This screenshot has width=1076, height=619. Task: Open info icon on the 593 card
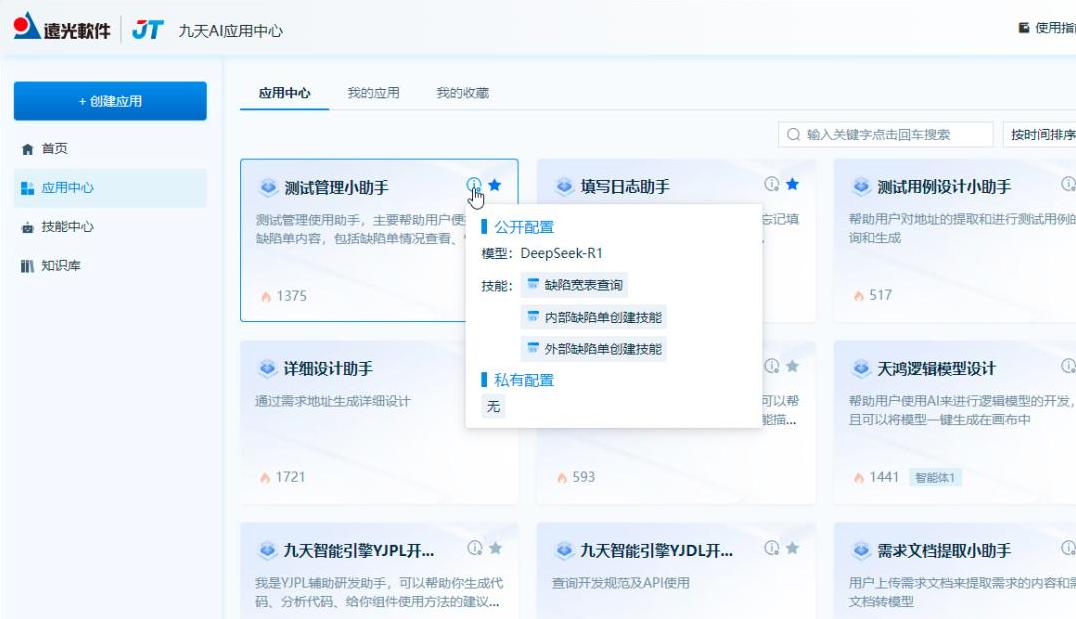(771, 366)
